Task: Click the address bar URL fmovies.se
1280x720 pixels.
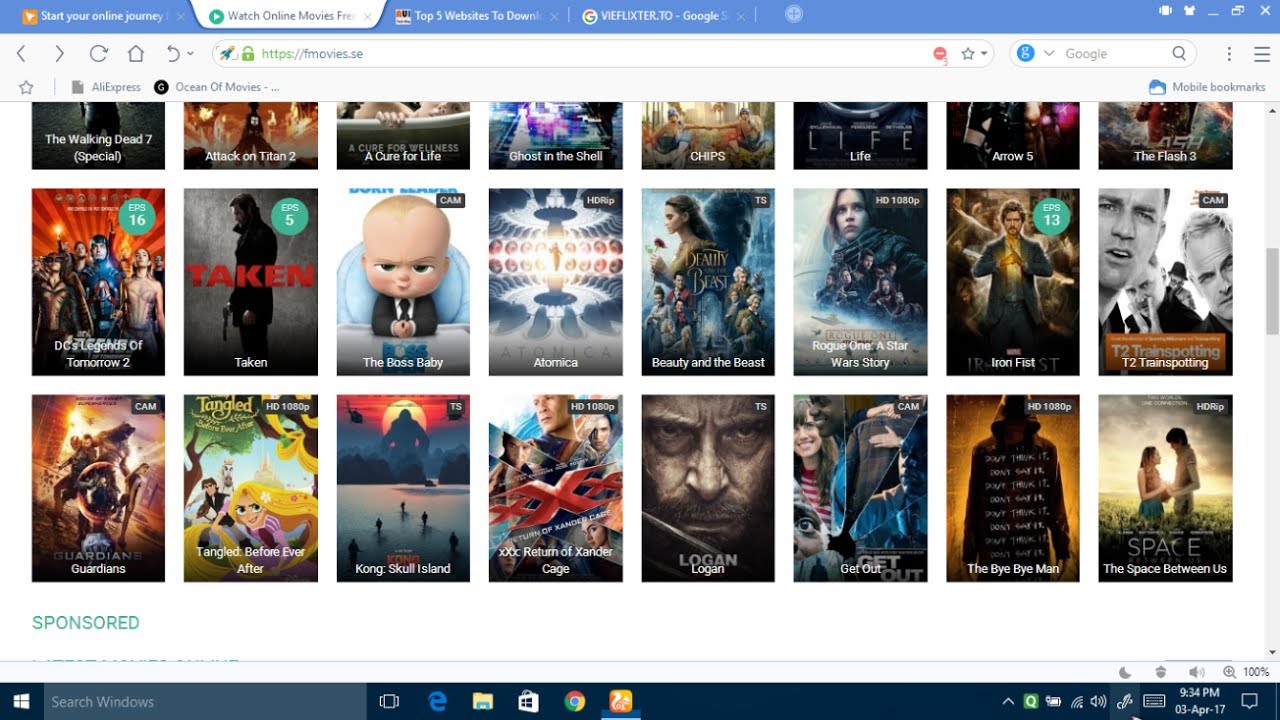Action: tap(312, 54)
